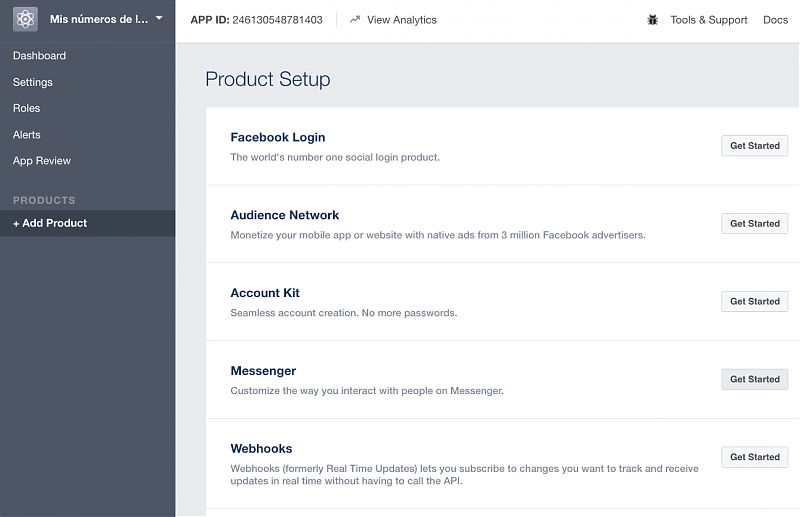800x517 pixels.
Task: Click the Messenger product heading
Action: coord(263,371)
